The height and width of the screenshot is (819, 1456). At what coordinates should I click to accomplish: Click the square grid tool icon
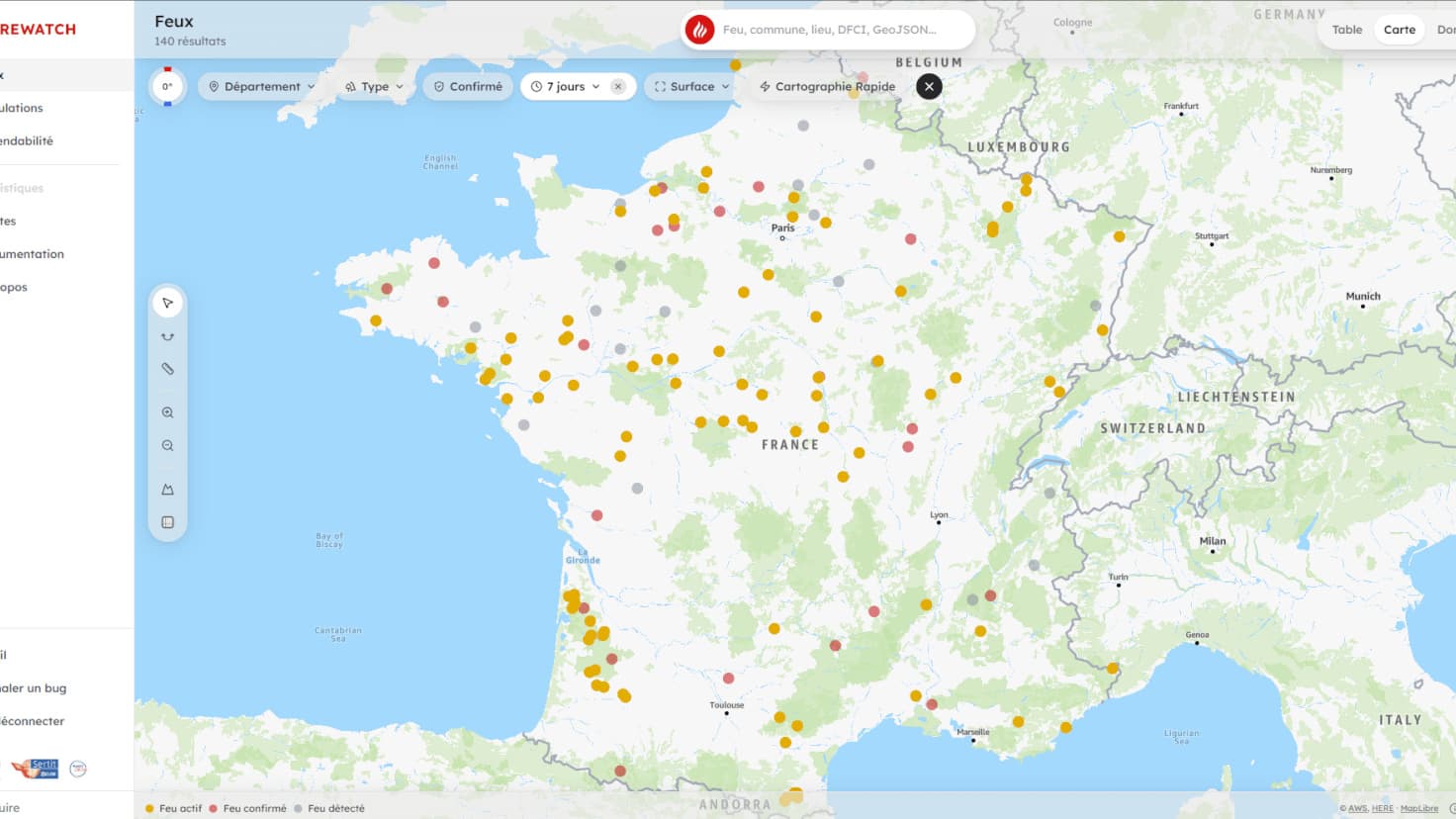[167, 522]
